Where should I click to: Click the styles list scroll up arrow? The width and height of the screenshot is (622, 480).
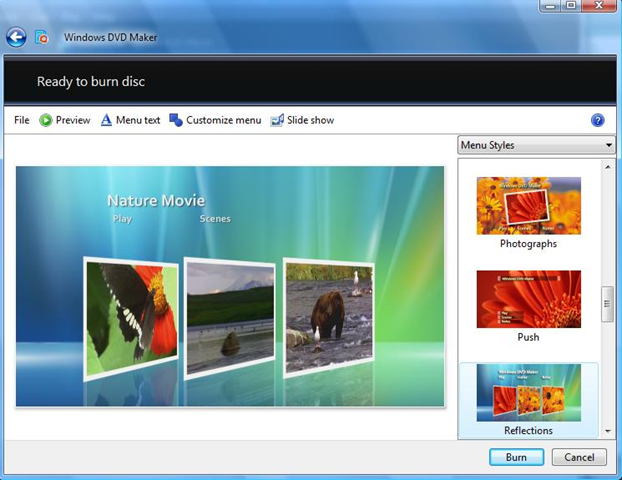click(x=608, y=167)
